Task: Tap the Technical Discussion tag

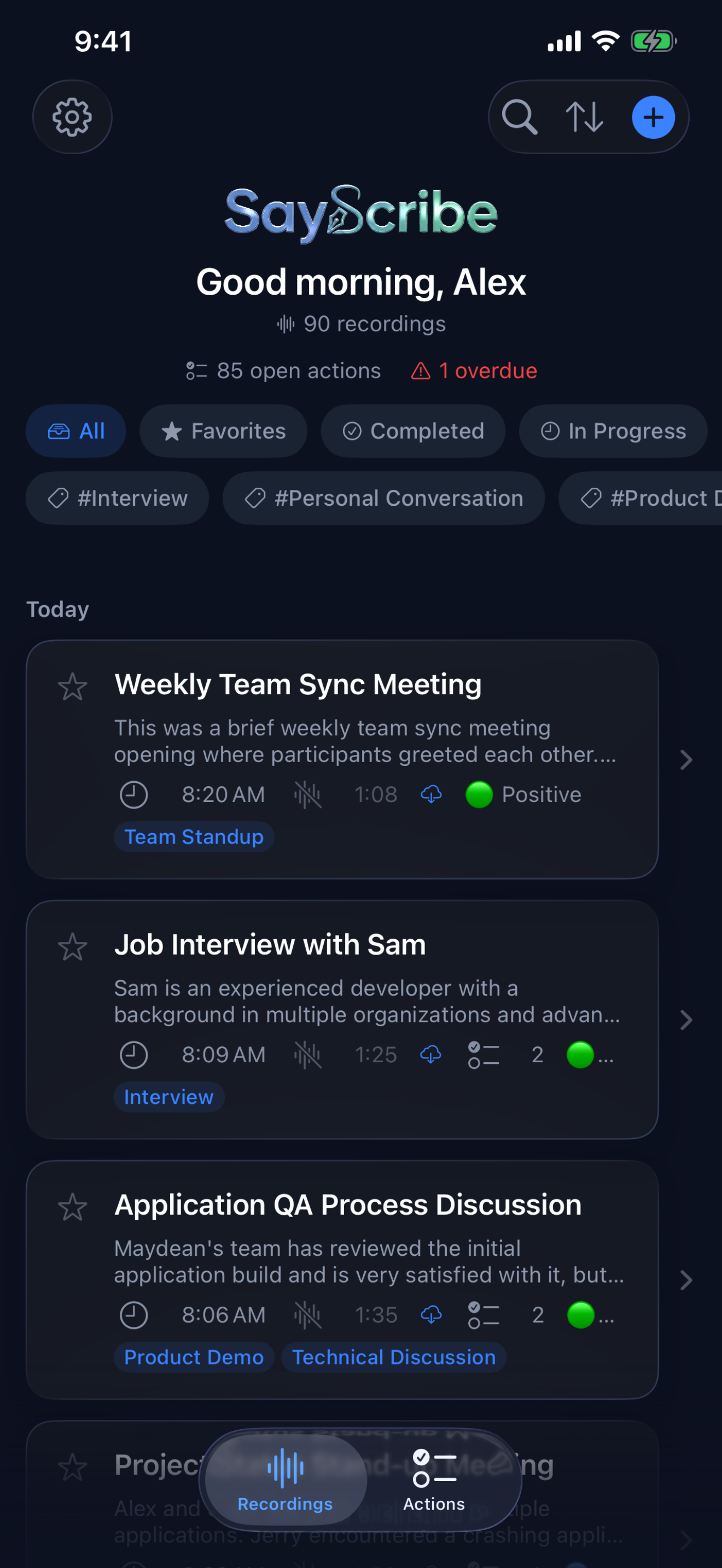Action: pos(394,1358)
